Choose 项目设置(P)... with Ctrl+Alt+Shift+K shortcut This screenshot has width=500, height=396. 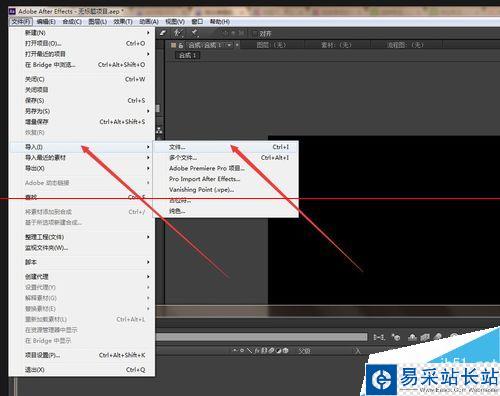pyautogui.click(x=82, y=355)
